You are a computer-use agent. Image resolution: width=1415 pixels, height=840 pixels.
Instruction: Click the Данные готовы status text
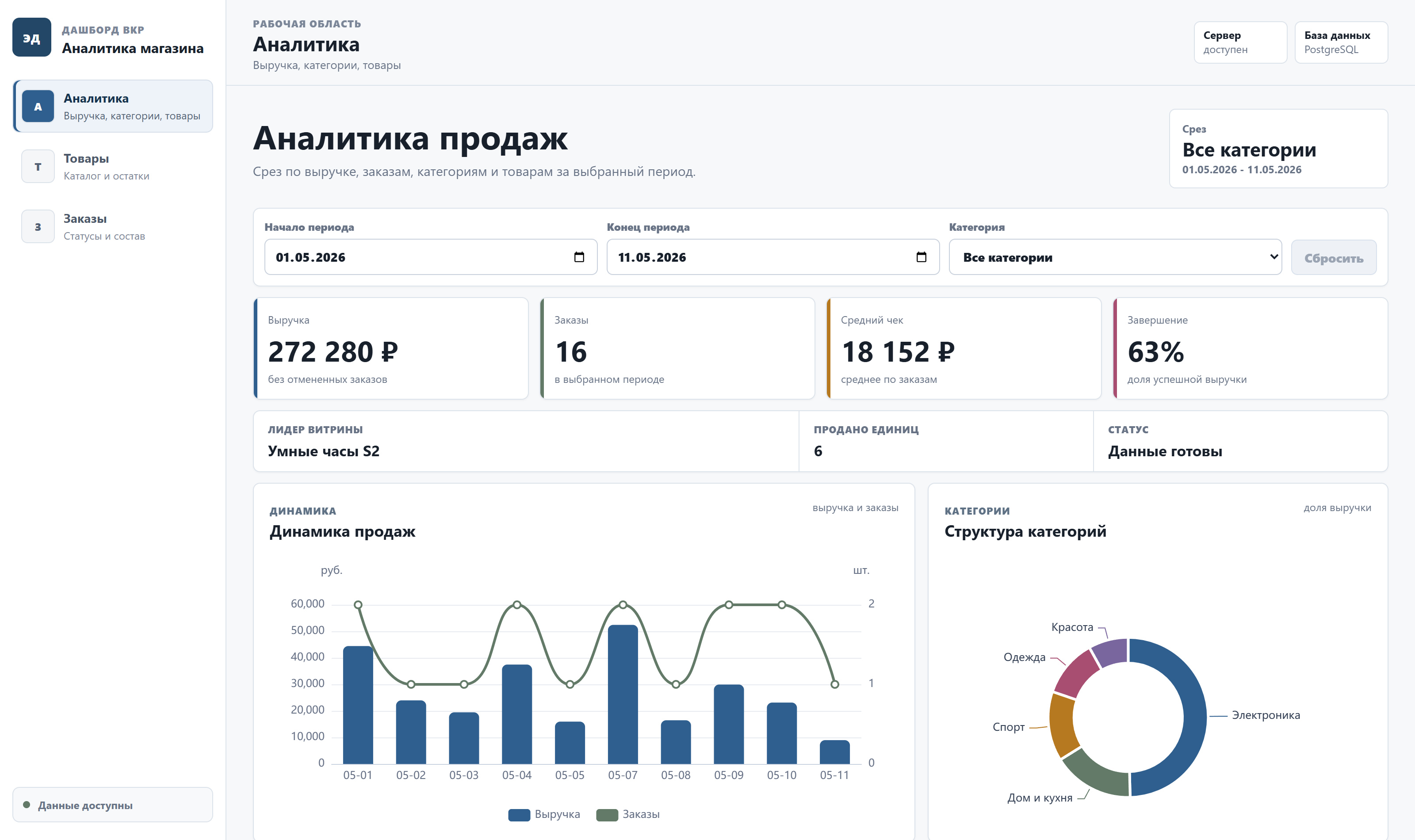(1165, 451)
